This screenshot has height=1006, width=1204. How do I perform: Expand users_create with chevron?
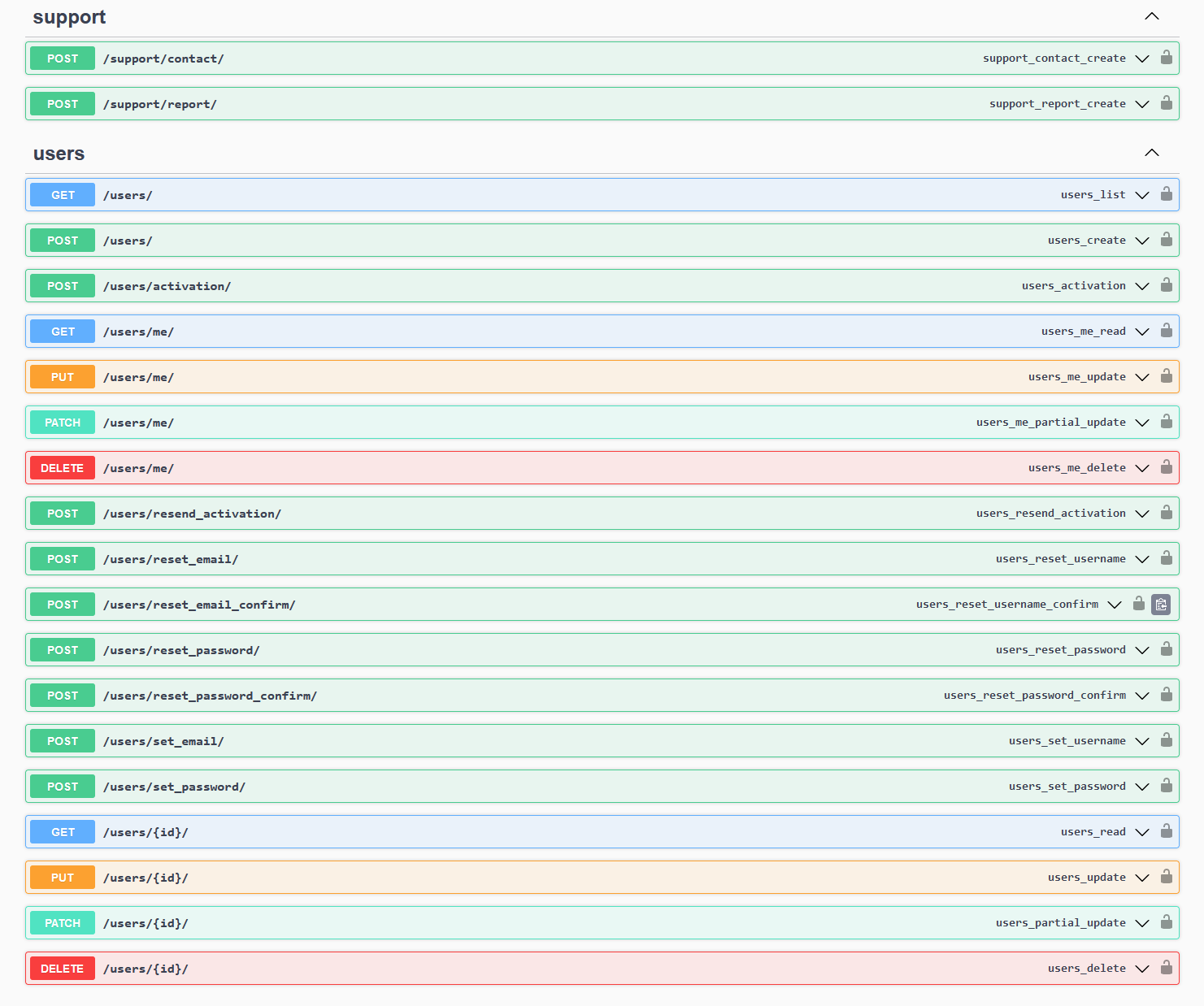tap(1142, 241)
